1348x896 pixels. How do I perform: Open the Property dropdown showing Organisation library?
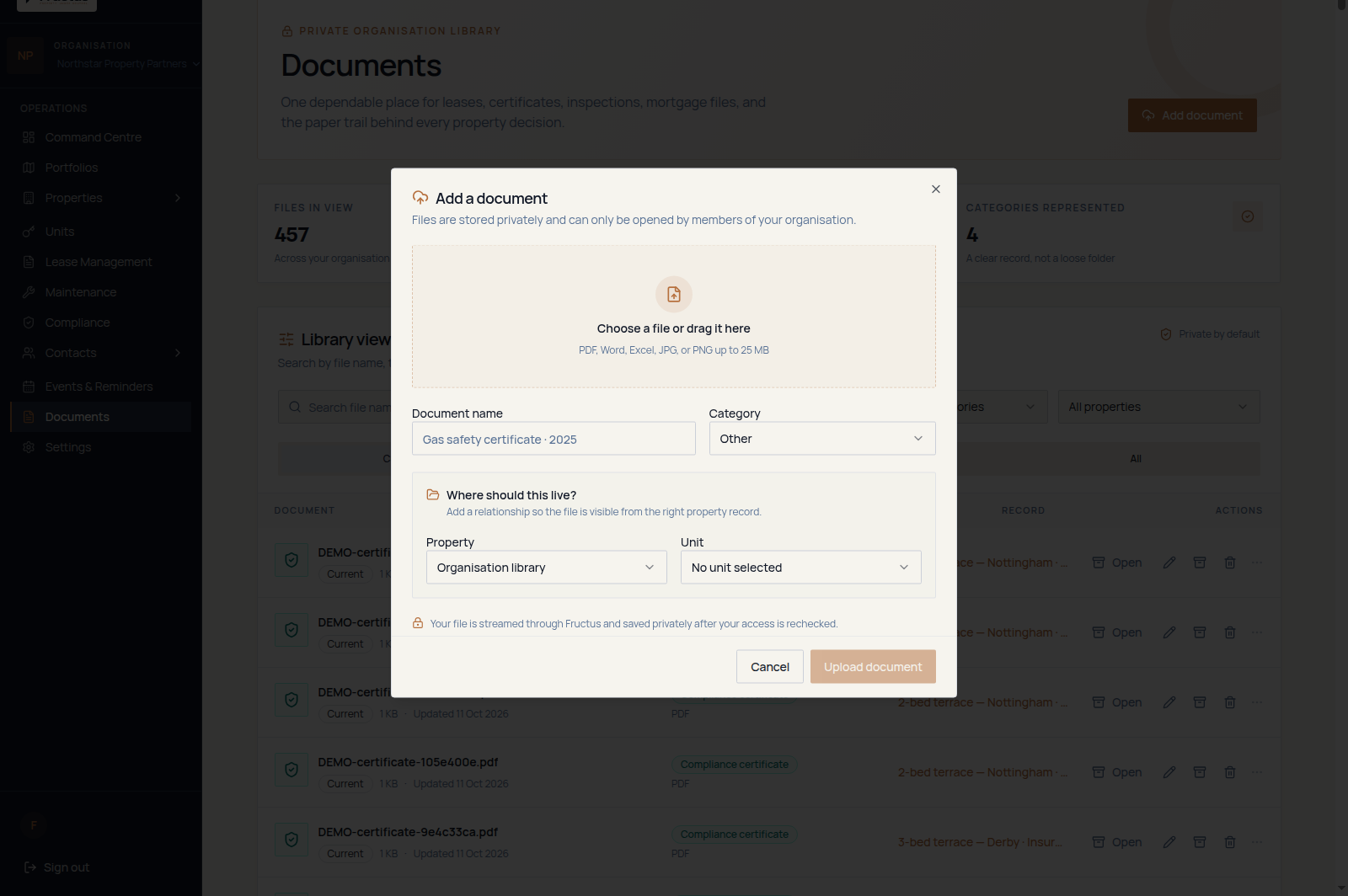[x=546, y=568]
